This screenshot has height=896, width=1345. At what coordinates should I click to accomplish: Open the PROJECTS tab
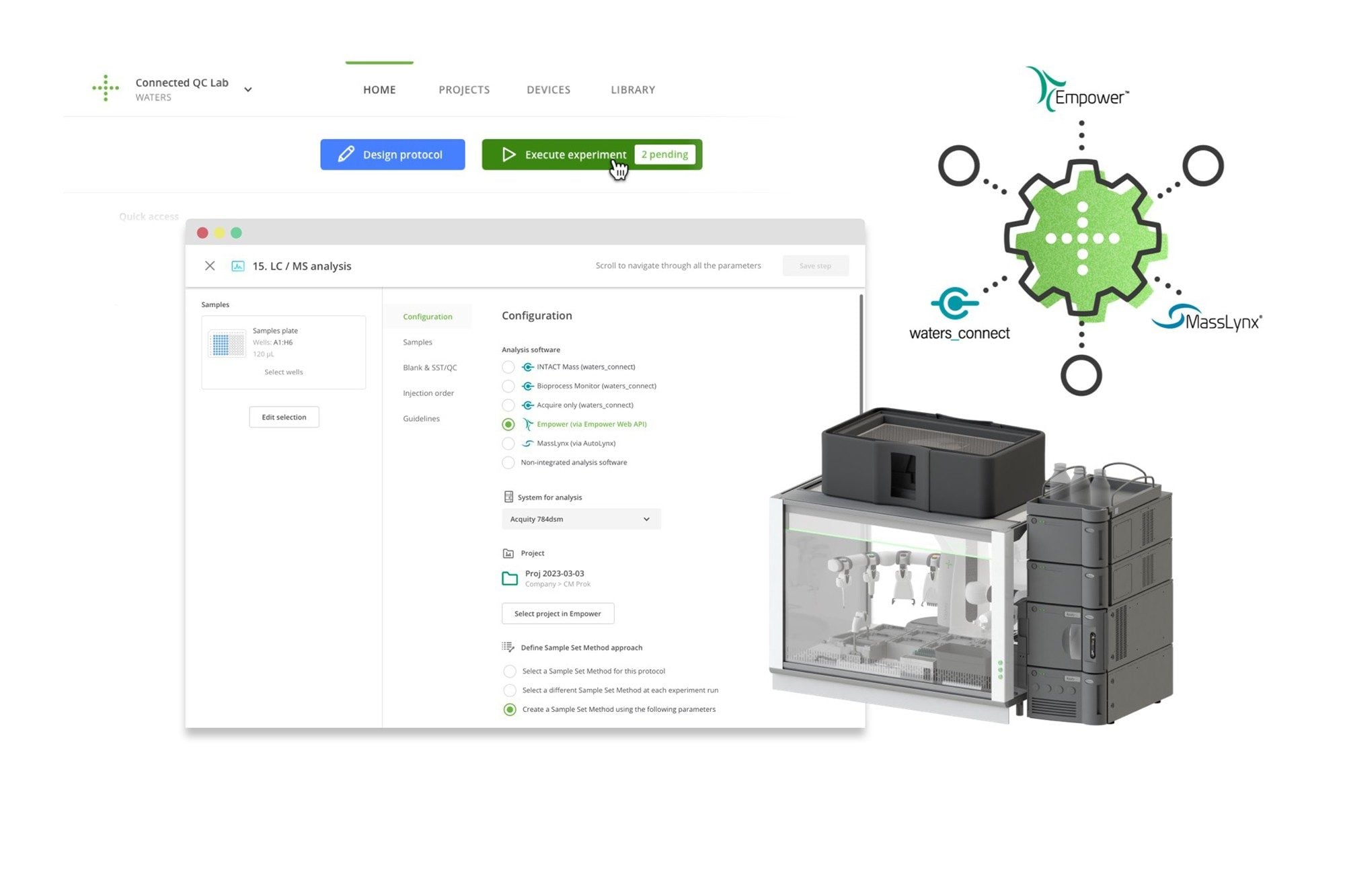464,89
